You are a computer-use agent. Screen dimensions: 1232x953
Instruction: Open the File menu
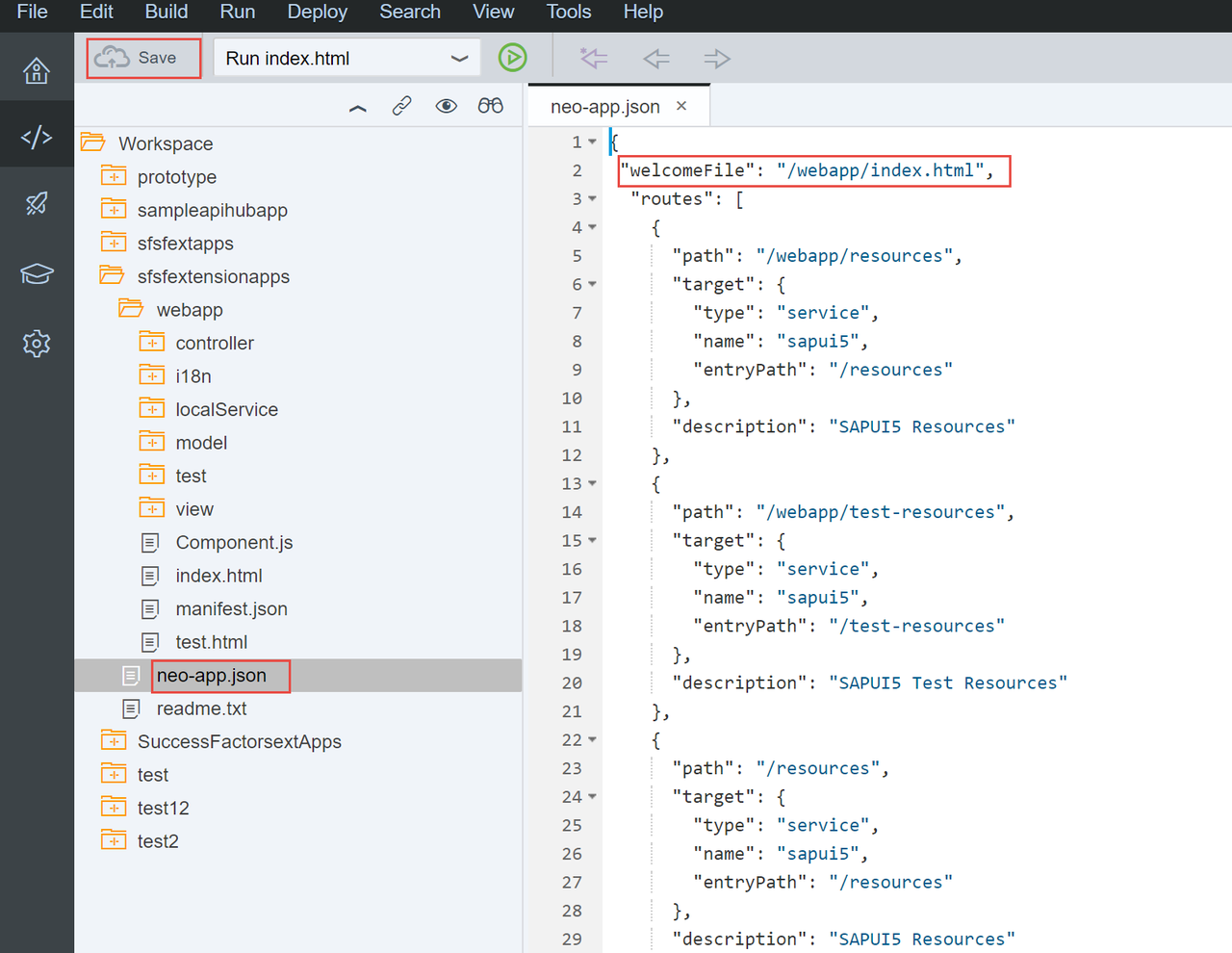(33, 12)
